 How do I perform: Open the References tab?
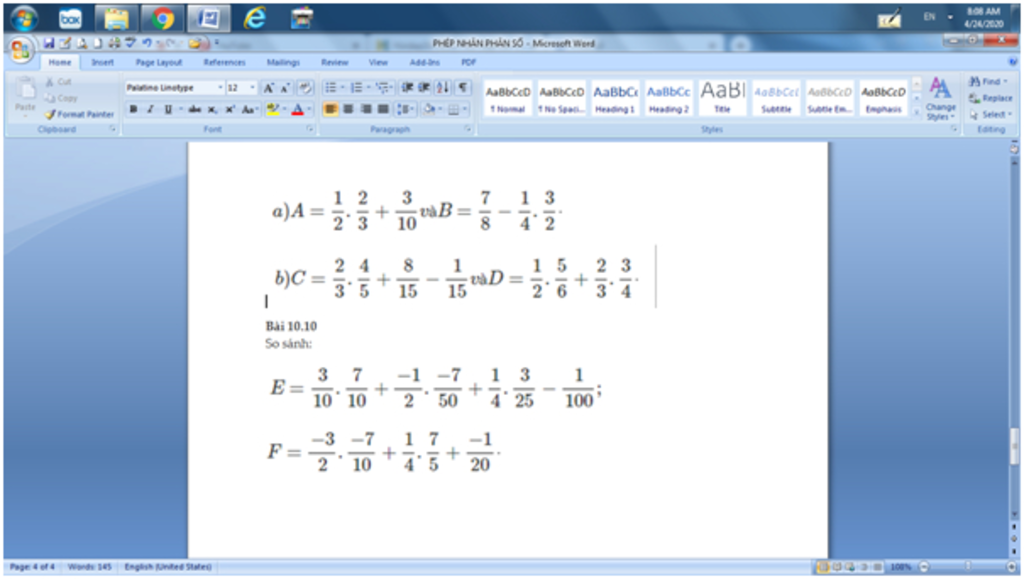(x=224, y=63)
